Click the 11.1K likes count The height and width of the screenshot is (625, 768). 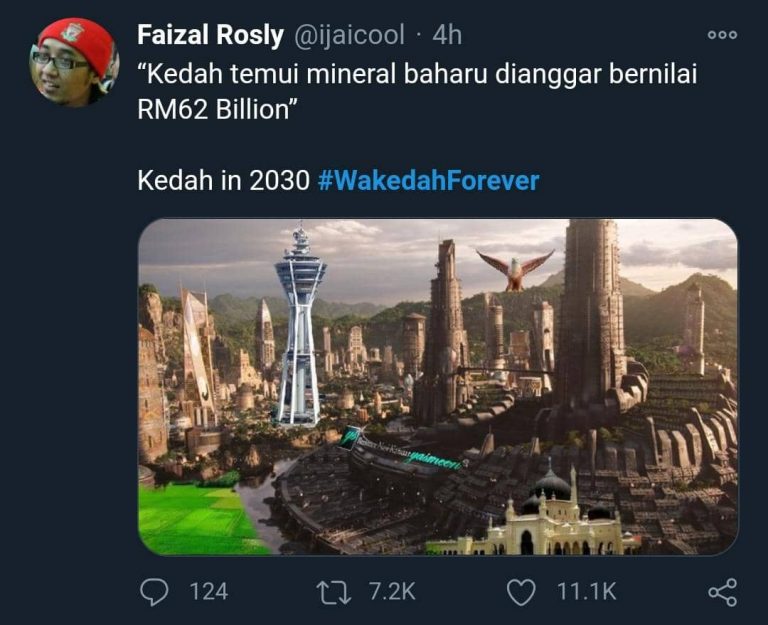(586, 591)
